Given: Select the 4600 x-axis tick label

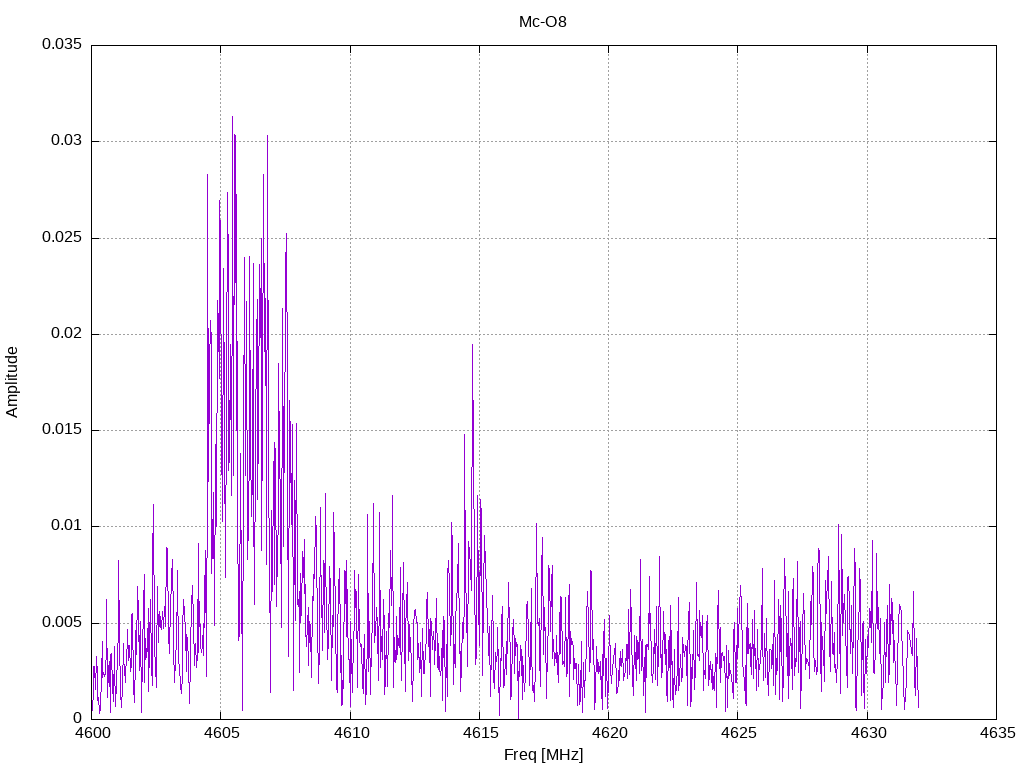Looking at the screenshot, I should pyautogui.click(x=91, y=732).
